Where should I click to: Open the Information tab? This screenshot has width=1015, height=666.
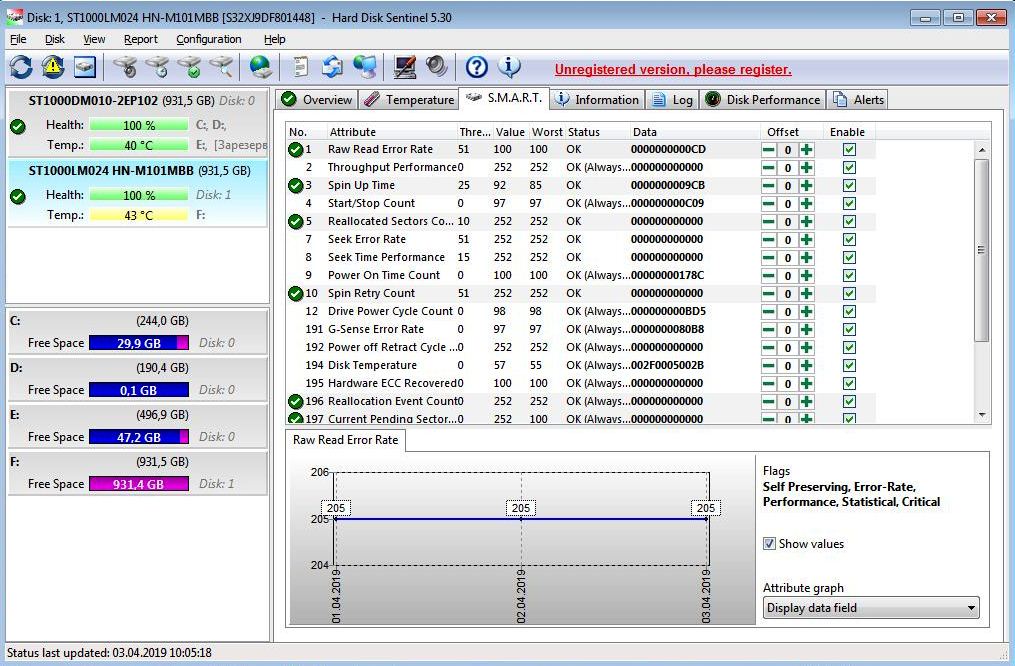pyautogui.click(x=597, y=100)
